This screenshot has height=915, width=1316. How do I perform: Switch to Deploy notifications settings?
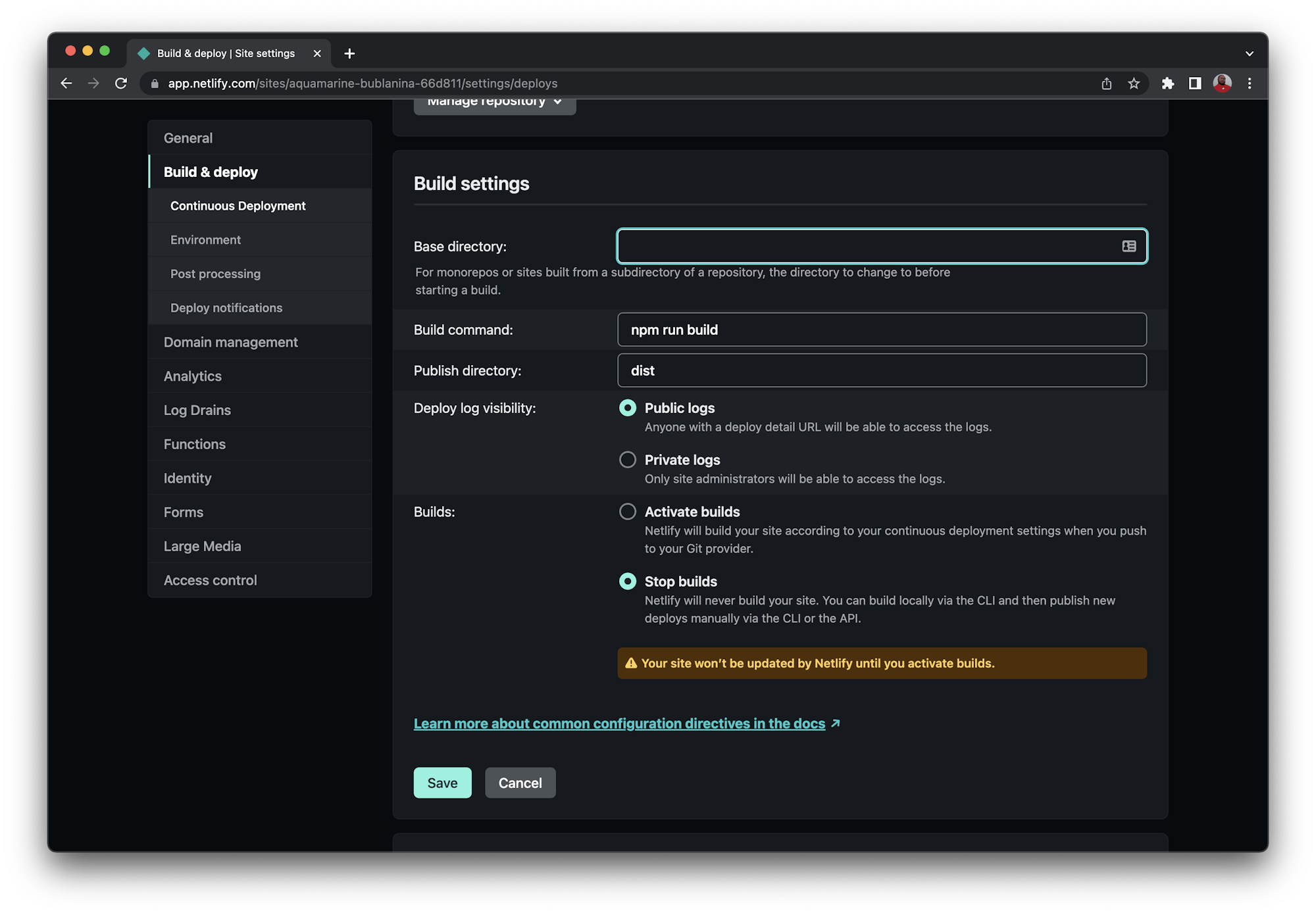click(x=226, y=307)
